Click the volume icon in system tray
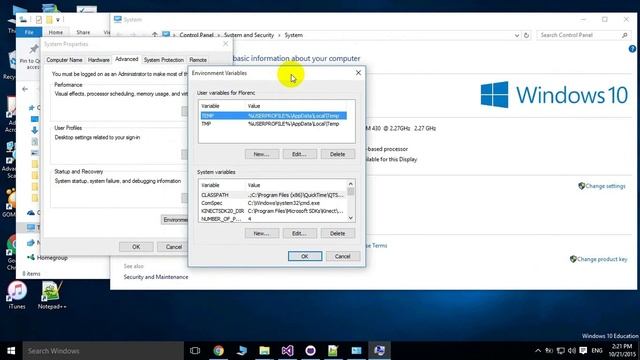The height and width of the screenshot is (360, 640). [572, 351]
